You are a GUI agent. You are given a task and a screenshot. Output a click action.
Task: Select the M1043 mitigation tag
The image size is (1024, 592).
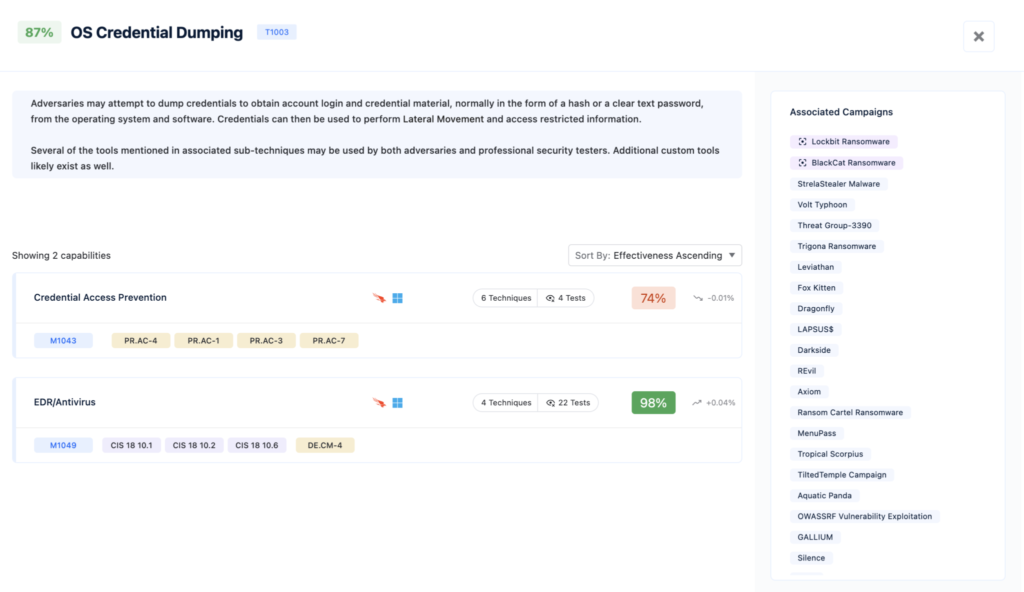63,340
